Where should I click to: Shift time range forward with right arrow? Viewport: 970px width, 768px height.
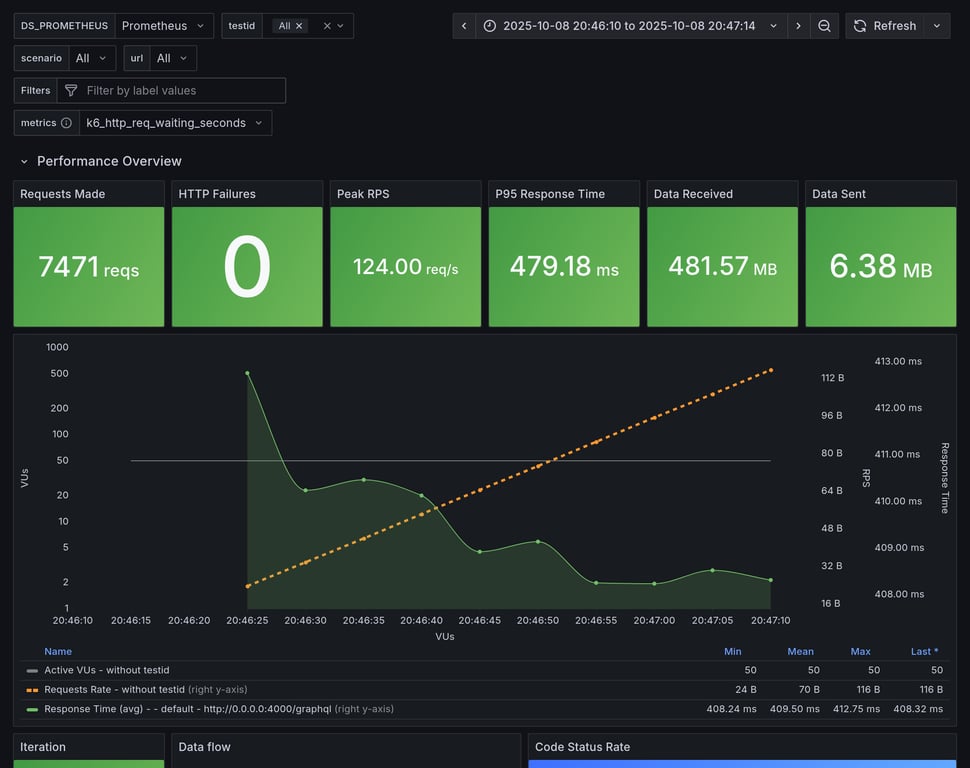798,26
